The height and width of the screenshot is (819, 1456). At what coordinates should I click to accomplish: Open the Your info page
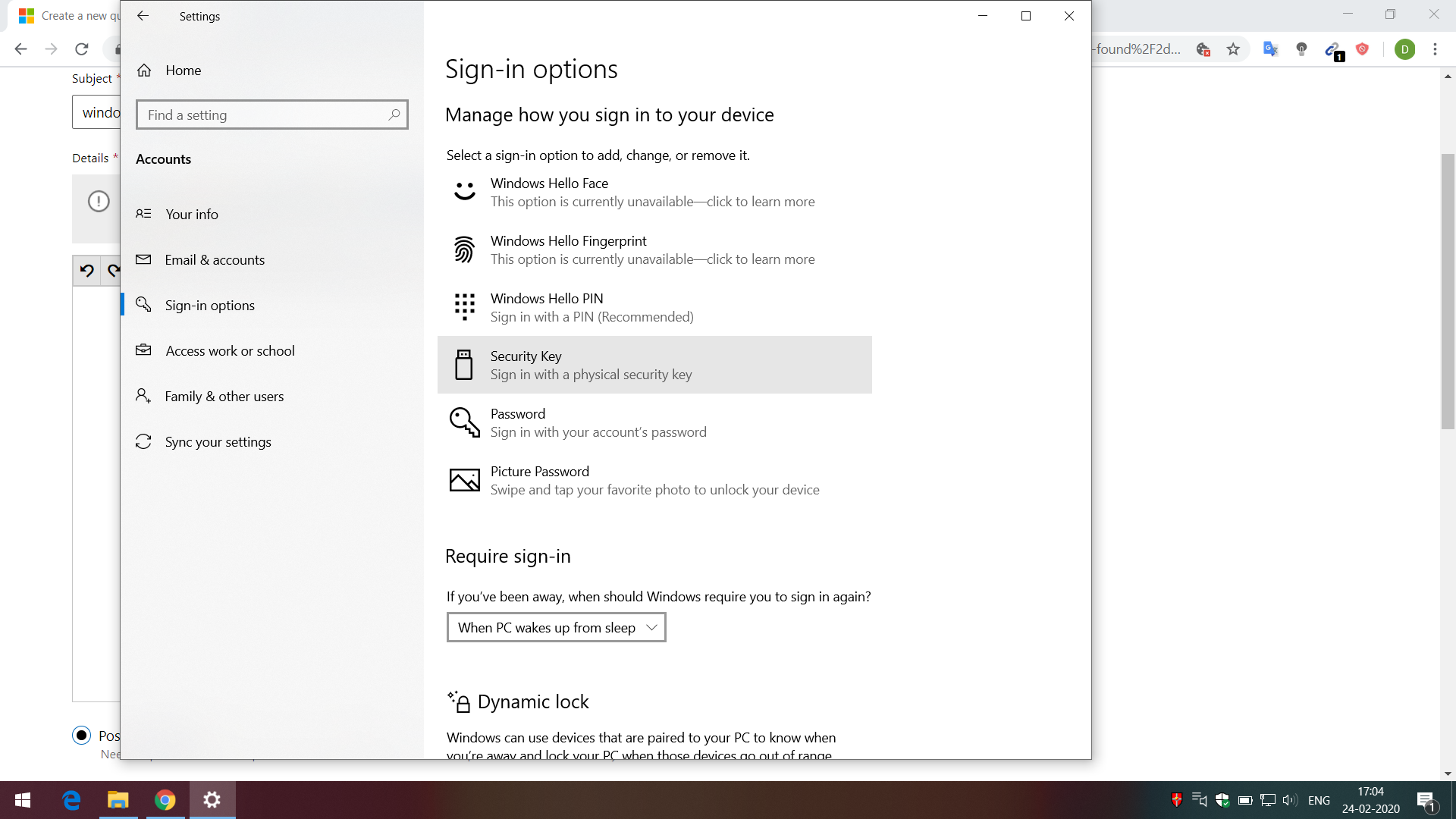click(271, 214)
